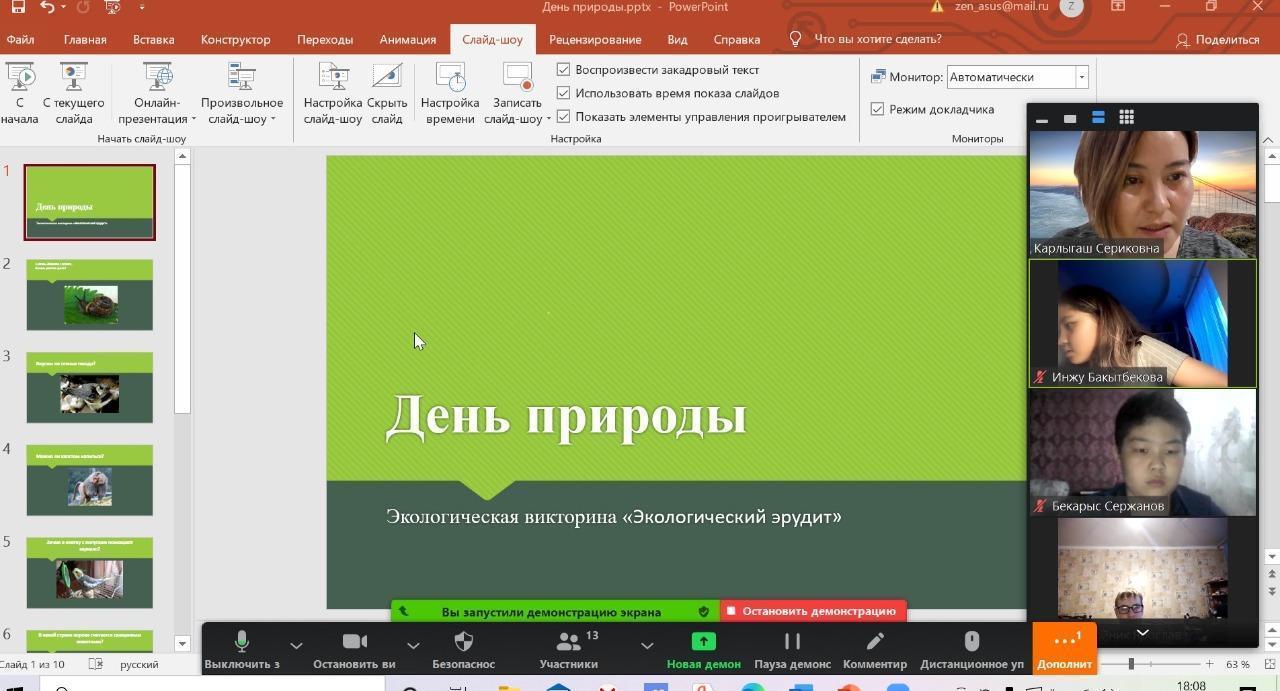Click the spell check icon in status bar
Screen dimensions: 1280x691
(96, 664)
